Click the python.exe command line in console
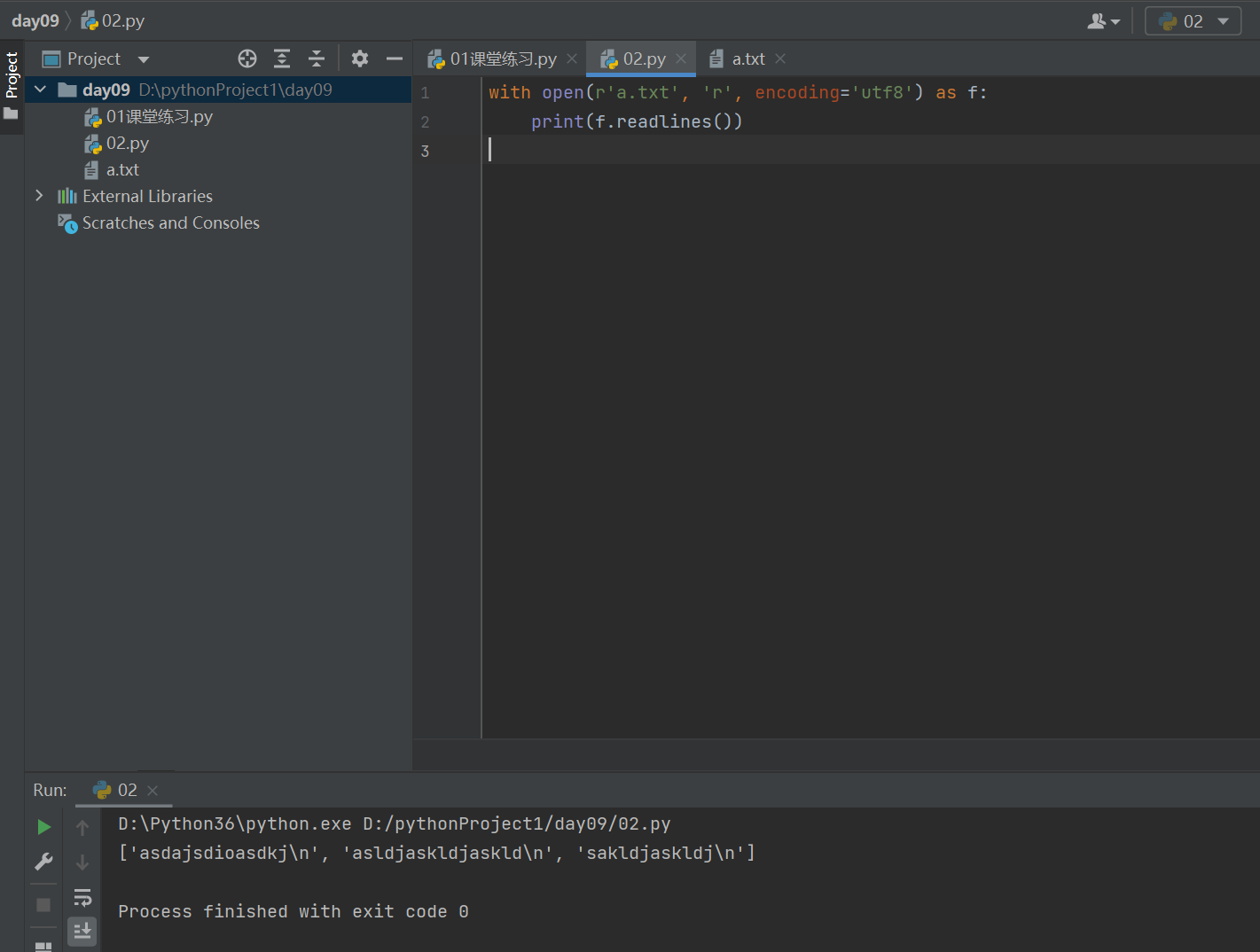The height and width of the screenshot is (952, 1260). tap(395, 823)
